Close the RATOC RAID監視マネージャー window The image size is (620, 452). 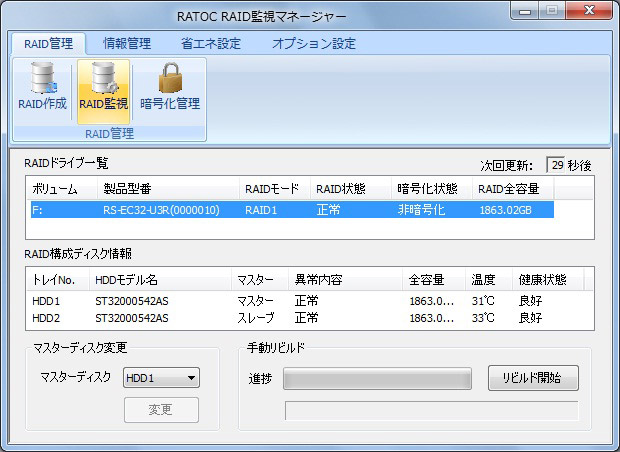tap(589, 10)
